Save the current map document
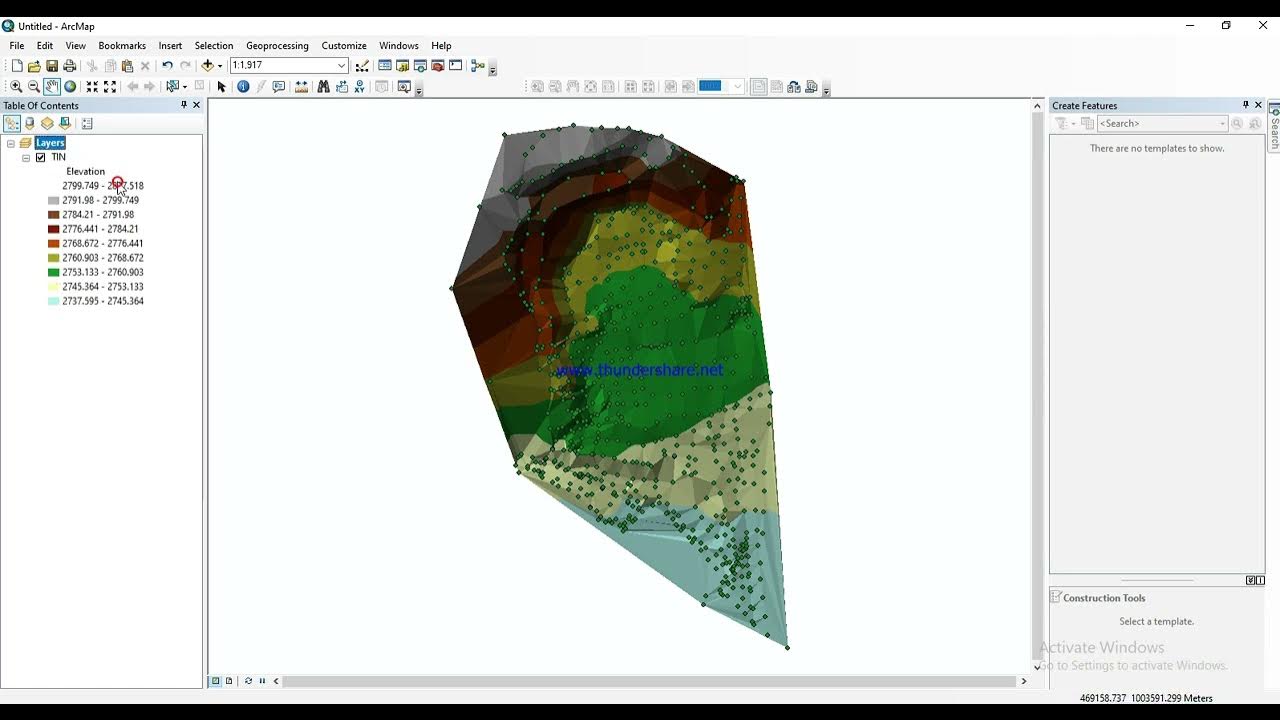This screenshot has width=1280, height=720. (x=52, y=66)
